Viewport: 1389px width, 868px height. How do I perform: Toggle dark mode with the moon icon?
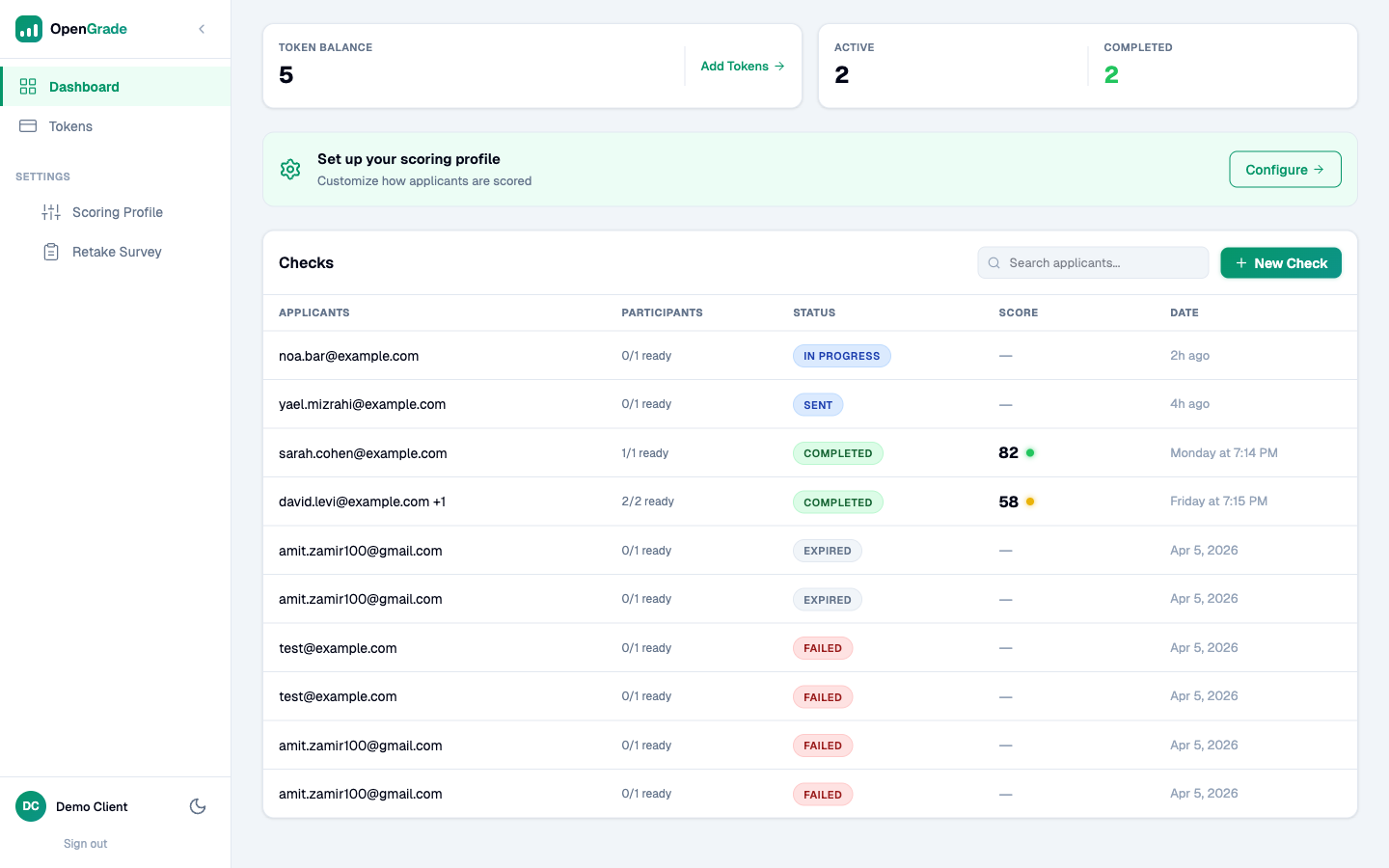[198, 805]
